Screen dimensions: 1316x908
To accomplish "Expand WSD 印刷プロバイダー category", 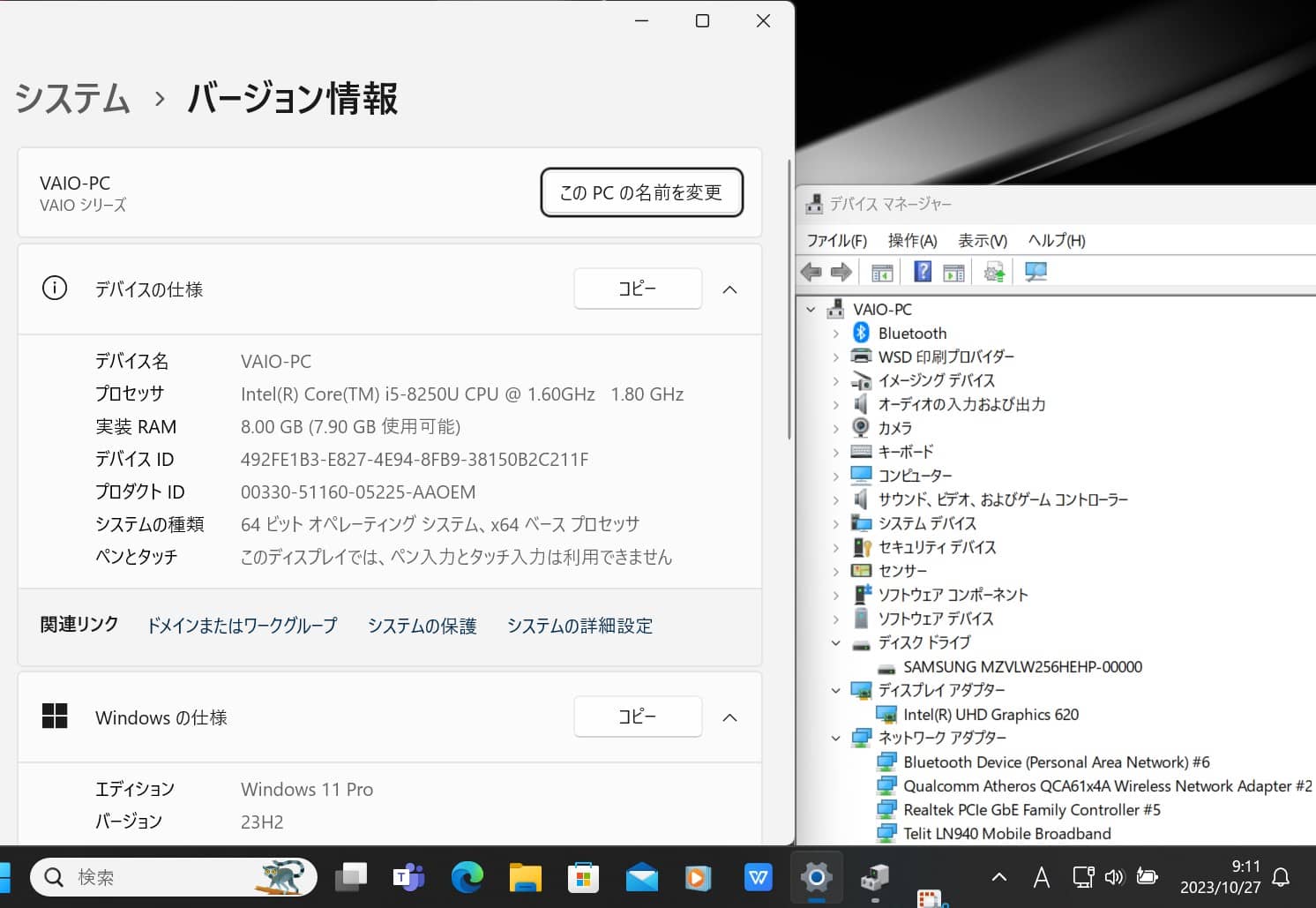I will pyautogui.click(x=835, y=357).
